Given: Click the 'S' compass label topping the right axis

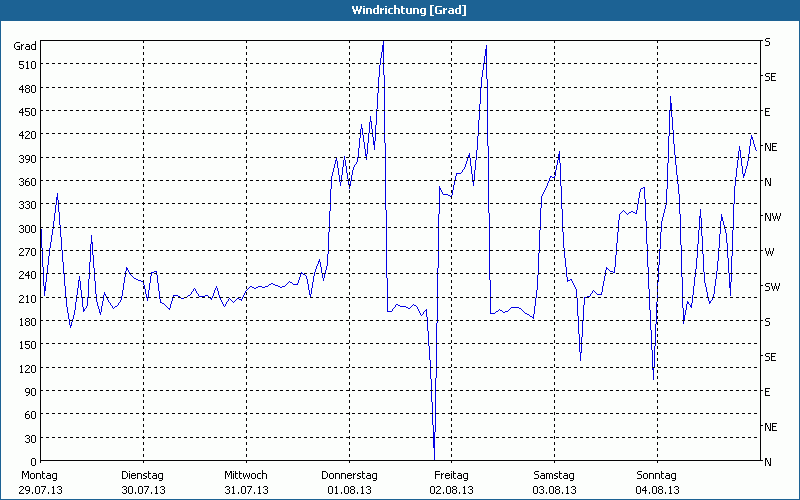Looking at the screenshot, I should (x=767, y=42).
